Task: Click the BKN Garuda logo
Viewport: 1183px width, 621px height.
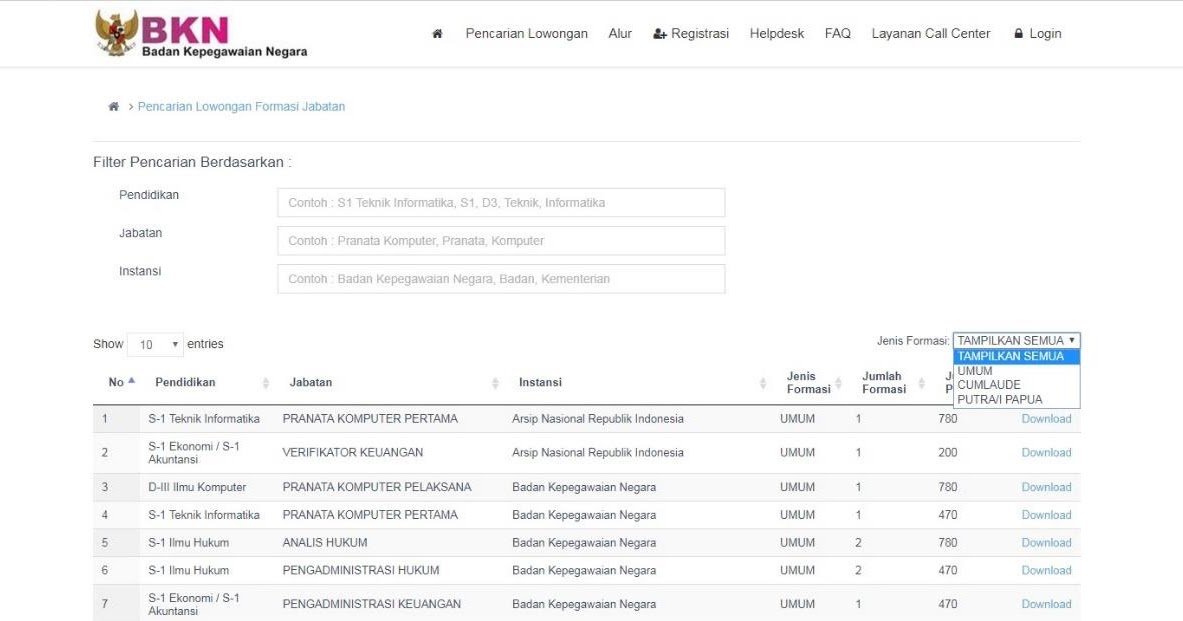Action: coord(117,33)
